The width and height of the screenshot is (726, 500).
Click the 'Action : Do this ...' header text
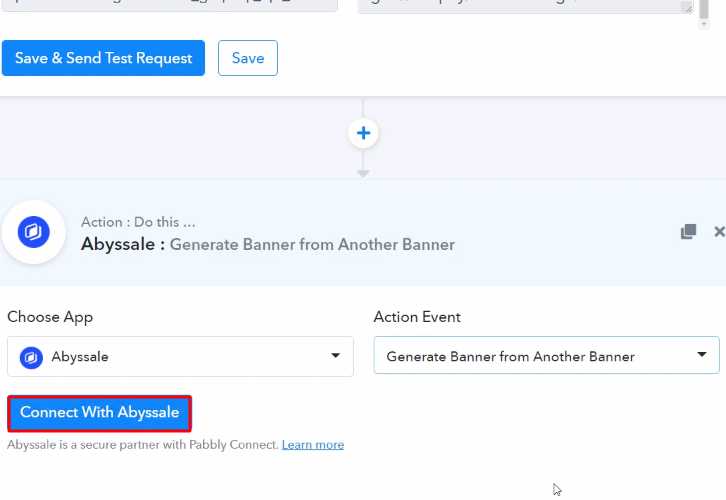[x=138, y=222]
